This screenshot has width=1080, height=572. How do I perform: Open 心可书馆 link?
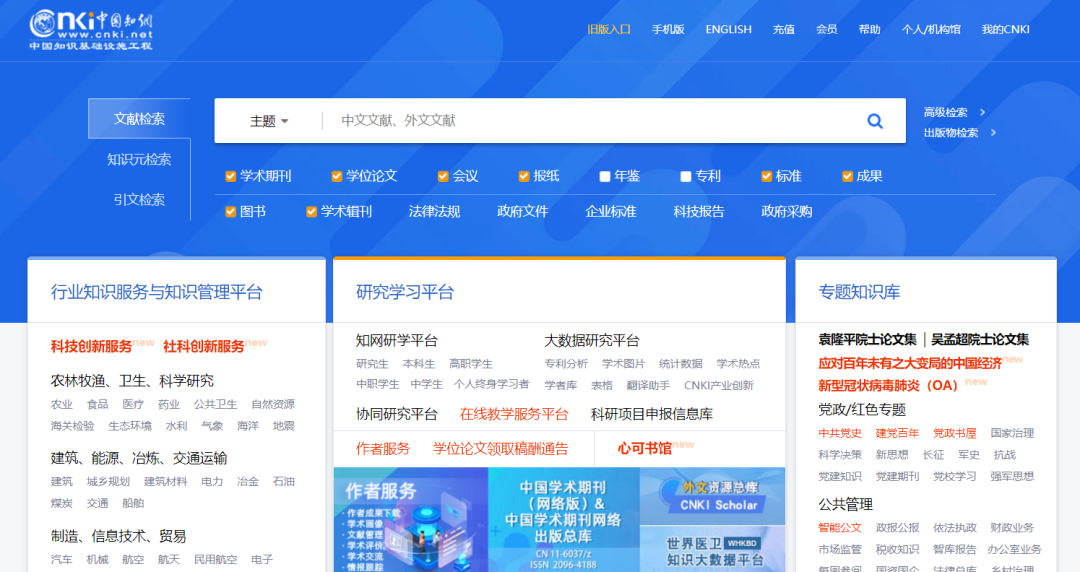[x=645, y=449]
